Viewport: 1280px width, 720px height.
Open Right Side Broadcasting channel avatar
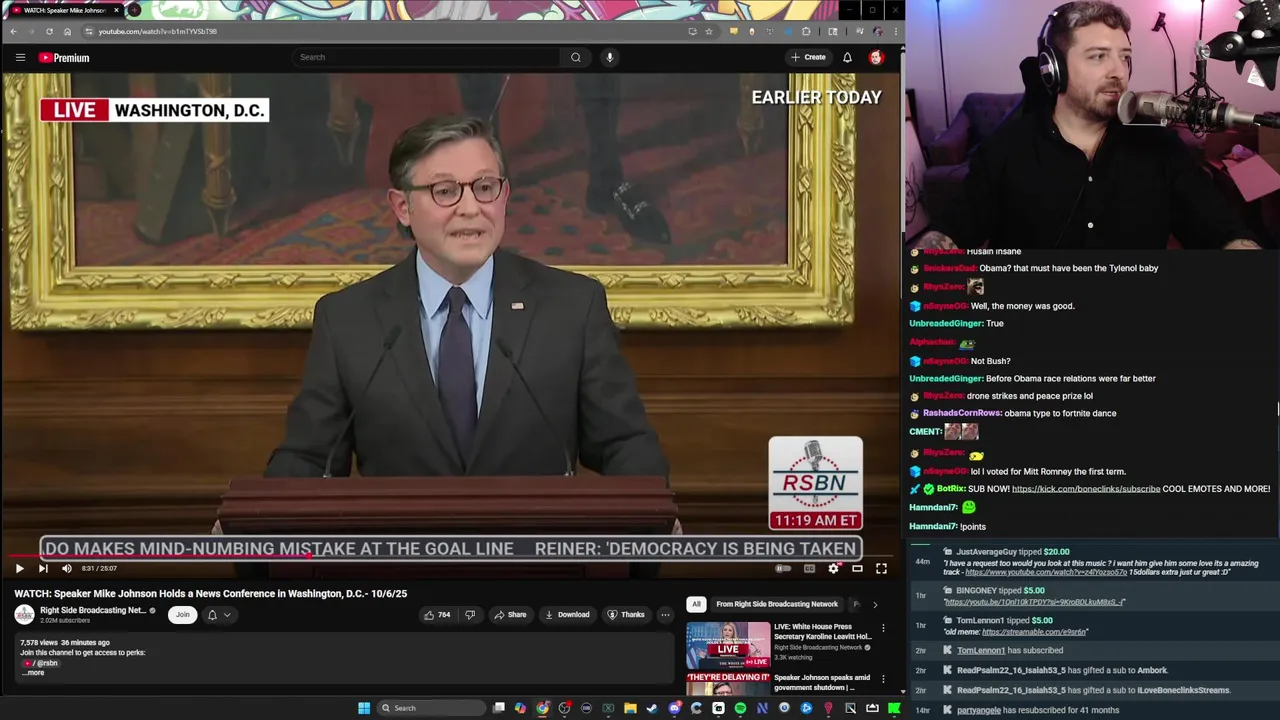(x=24, y=614)
